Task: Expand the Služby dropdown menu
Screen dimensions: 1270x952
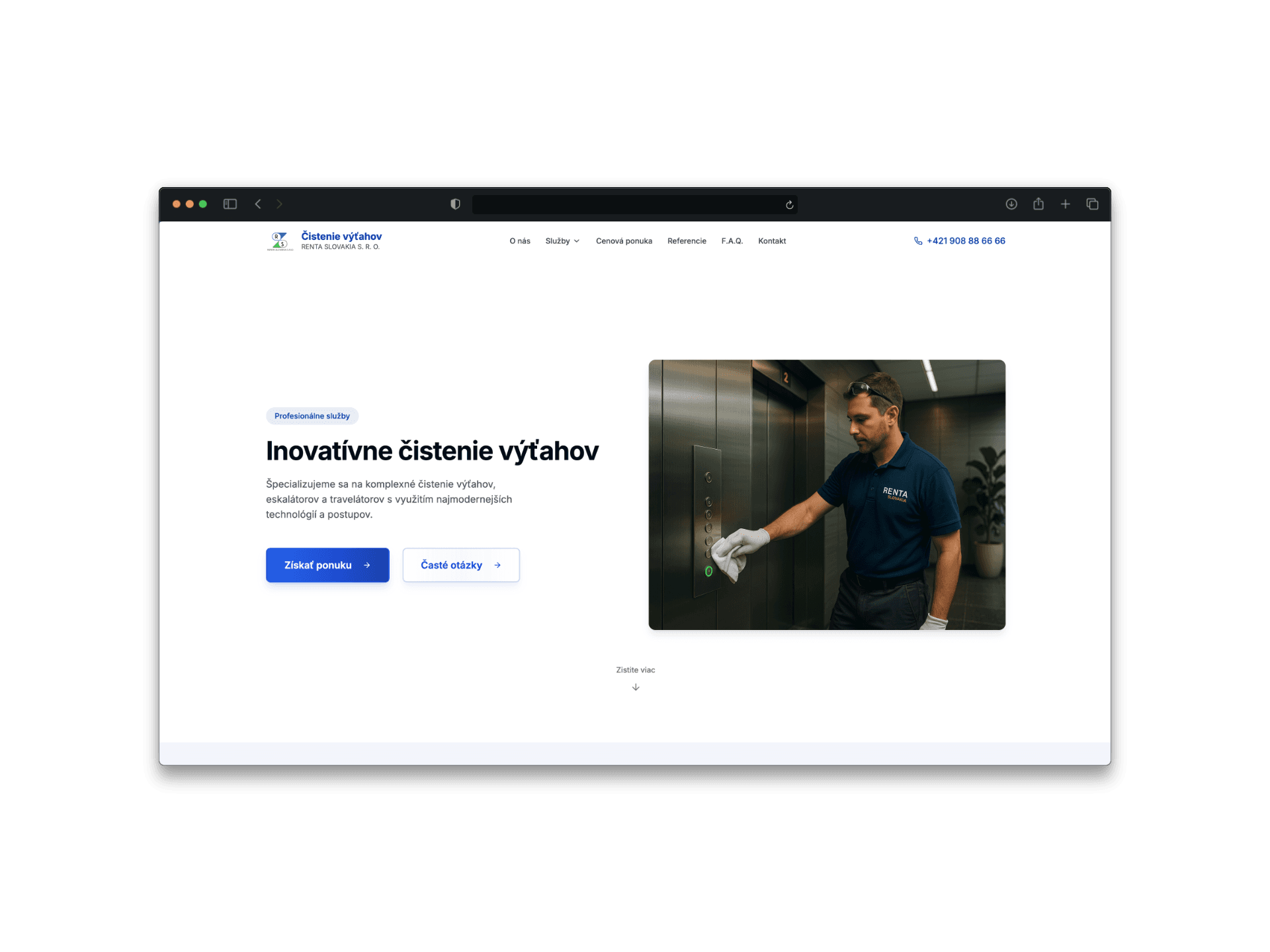Action: coord(562,241)
